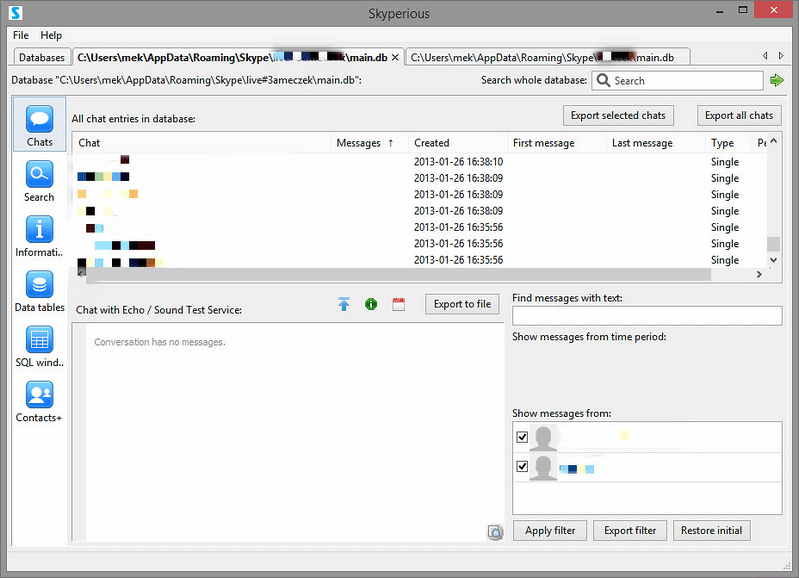This screenshot has height=578, width=799.
Task: Click Export to file button
Action: [462, 304]
